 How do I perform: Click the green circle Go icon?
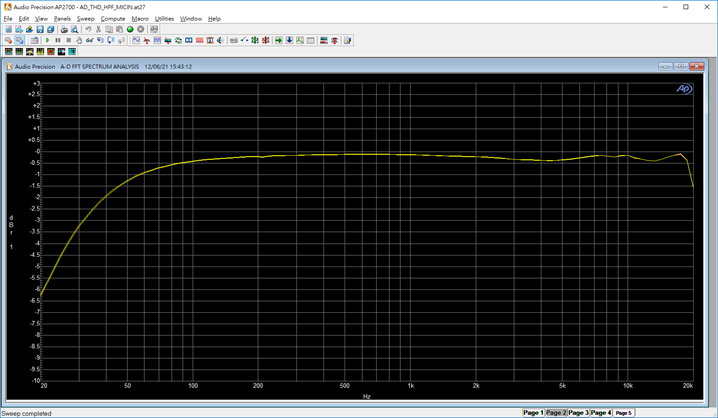(x=130, y=29)
